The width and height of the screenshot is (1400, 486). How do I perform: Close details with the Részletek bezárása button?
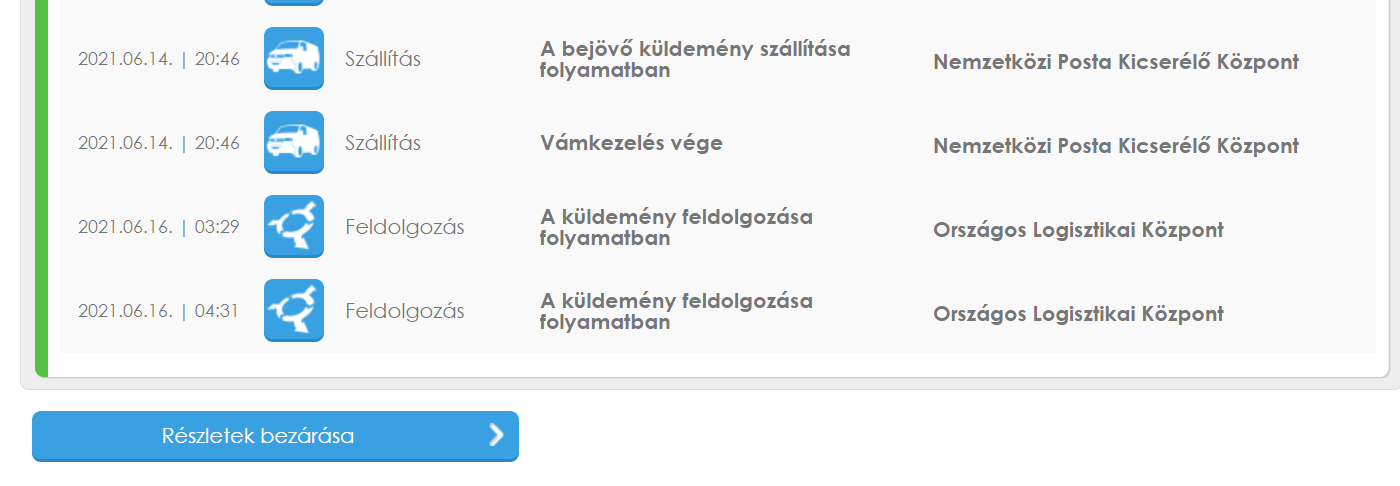click(275, 436)
